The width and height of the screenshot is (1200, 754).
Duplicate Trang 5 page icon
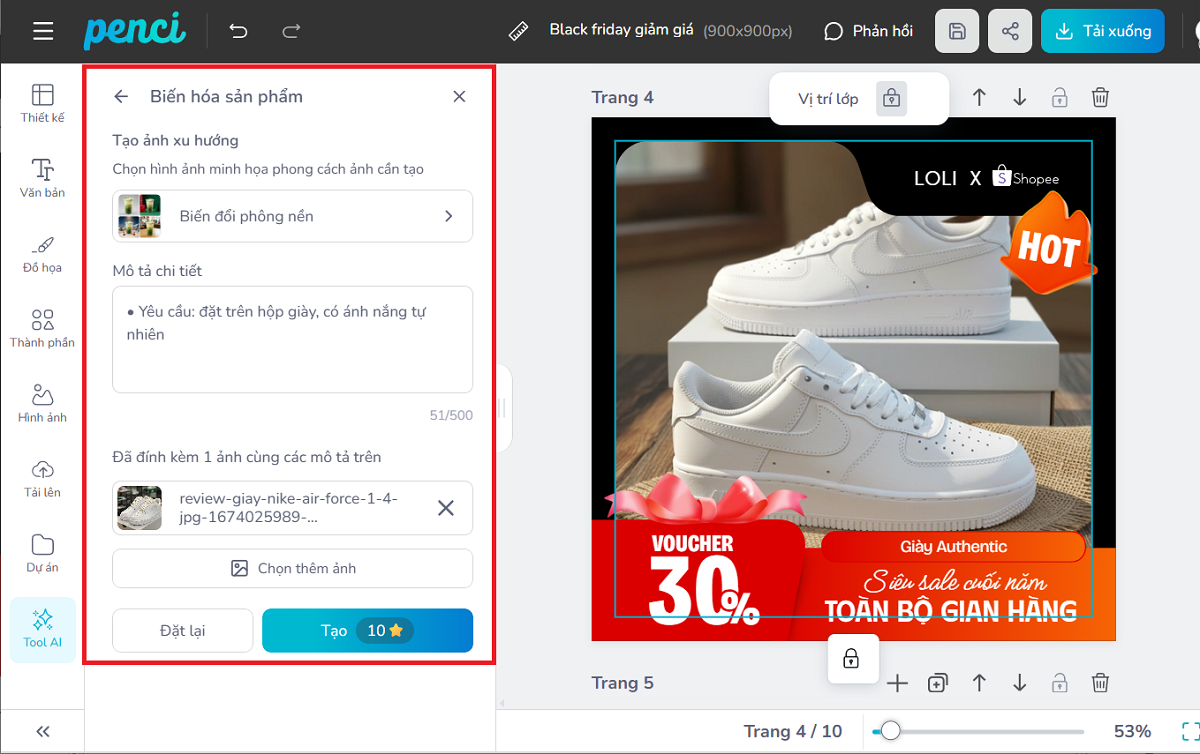coord(937,683)
